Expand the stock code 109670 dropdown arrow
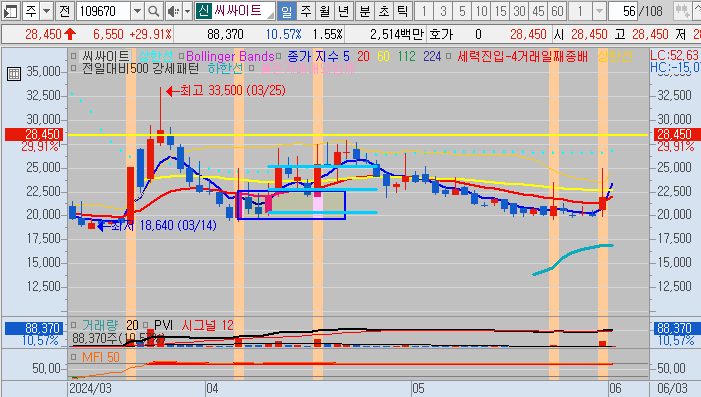 pyautogui.click(x=137, y=11)
